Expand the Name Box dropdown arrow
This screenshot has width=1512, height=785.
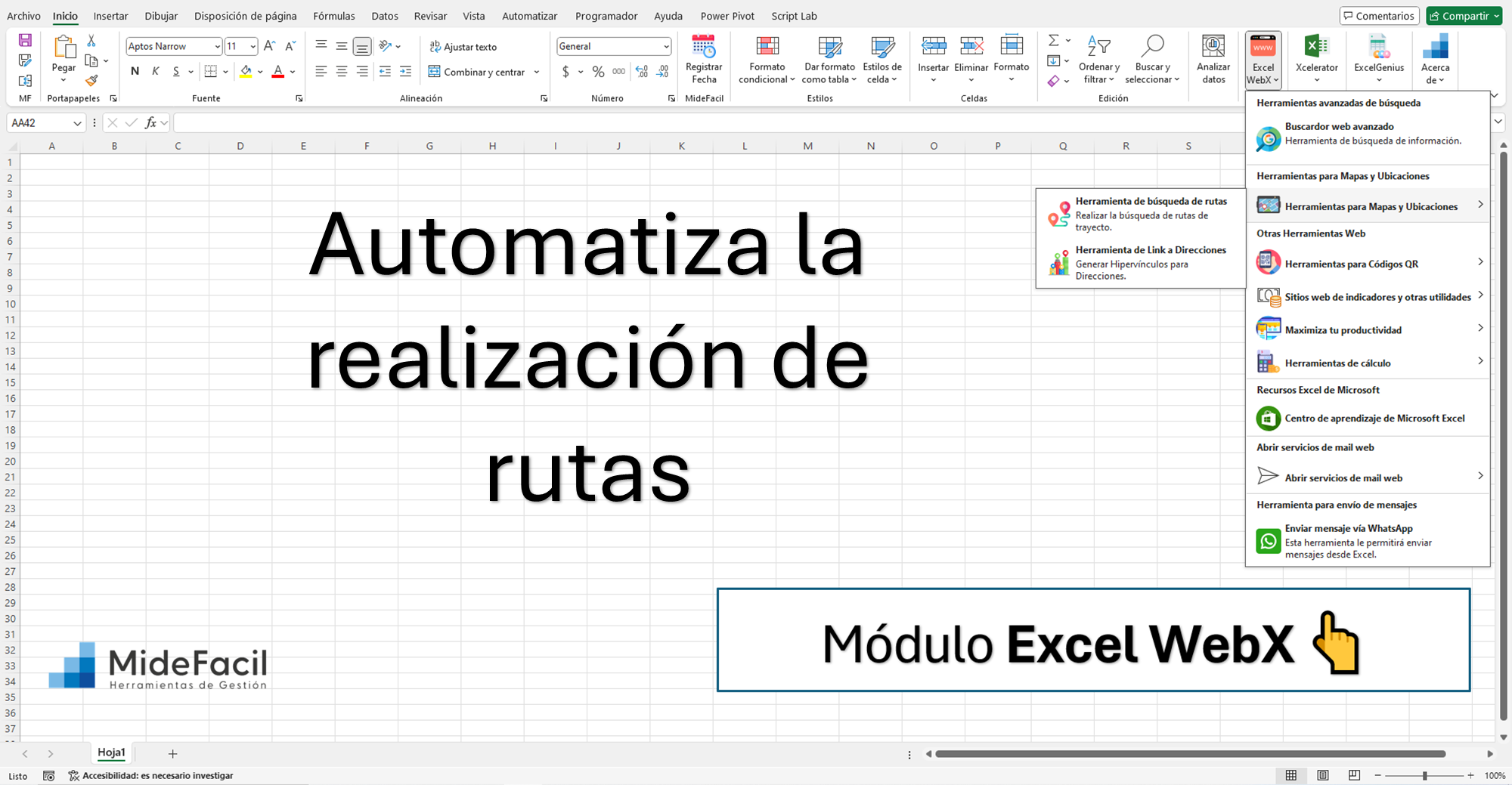[x=77, y=123]
